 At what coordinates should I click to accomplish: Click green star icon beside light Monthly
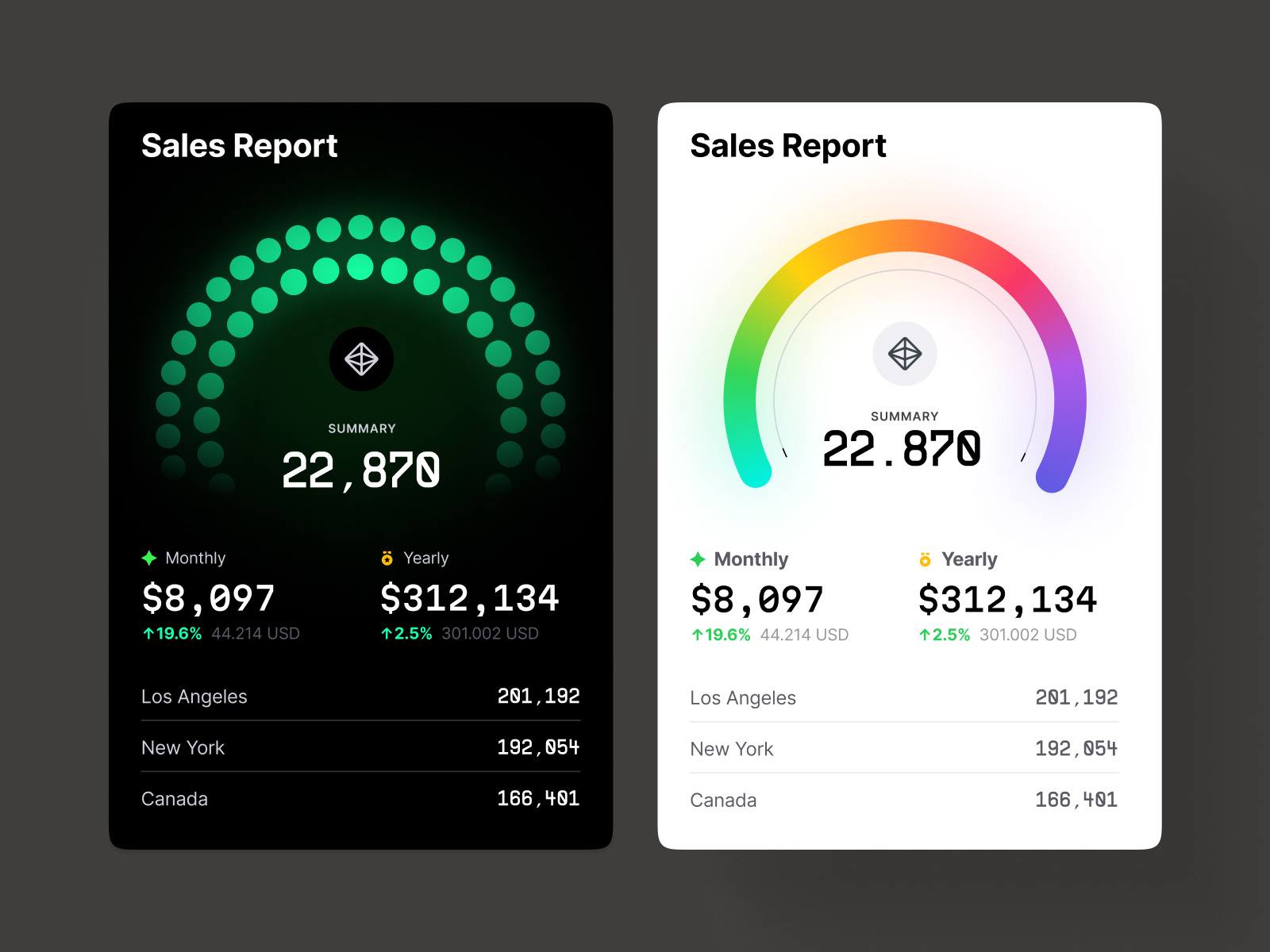(698, 559)
